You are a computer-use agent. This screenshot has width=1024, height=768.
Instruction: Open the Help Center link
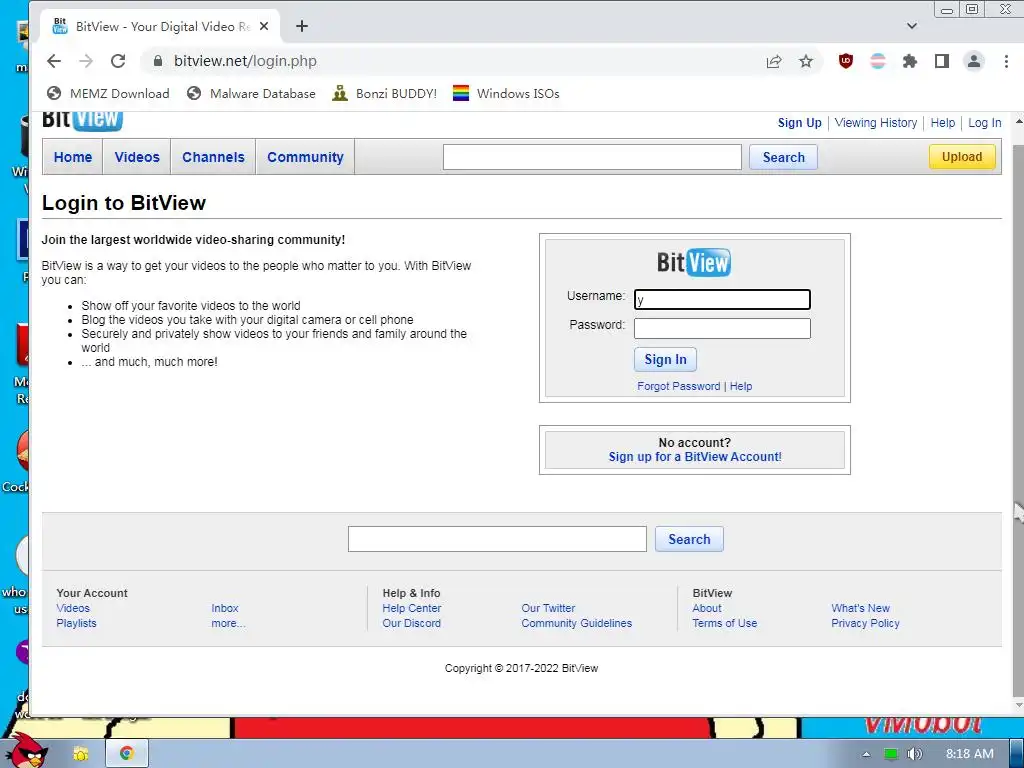(411, 608)
